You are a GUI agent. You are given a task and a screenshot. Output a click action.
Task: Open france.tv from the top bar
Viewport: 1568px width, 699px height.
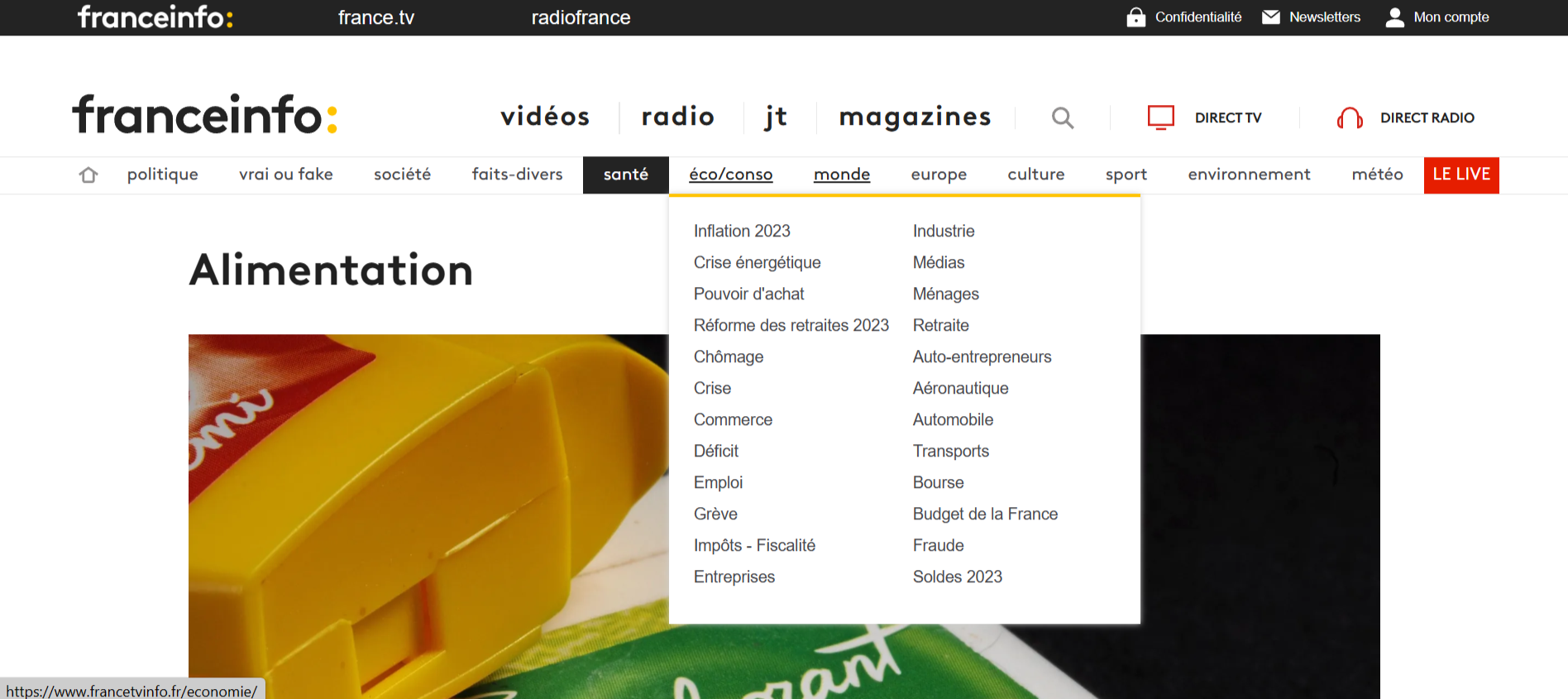376,17
